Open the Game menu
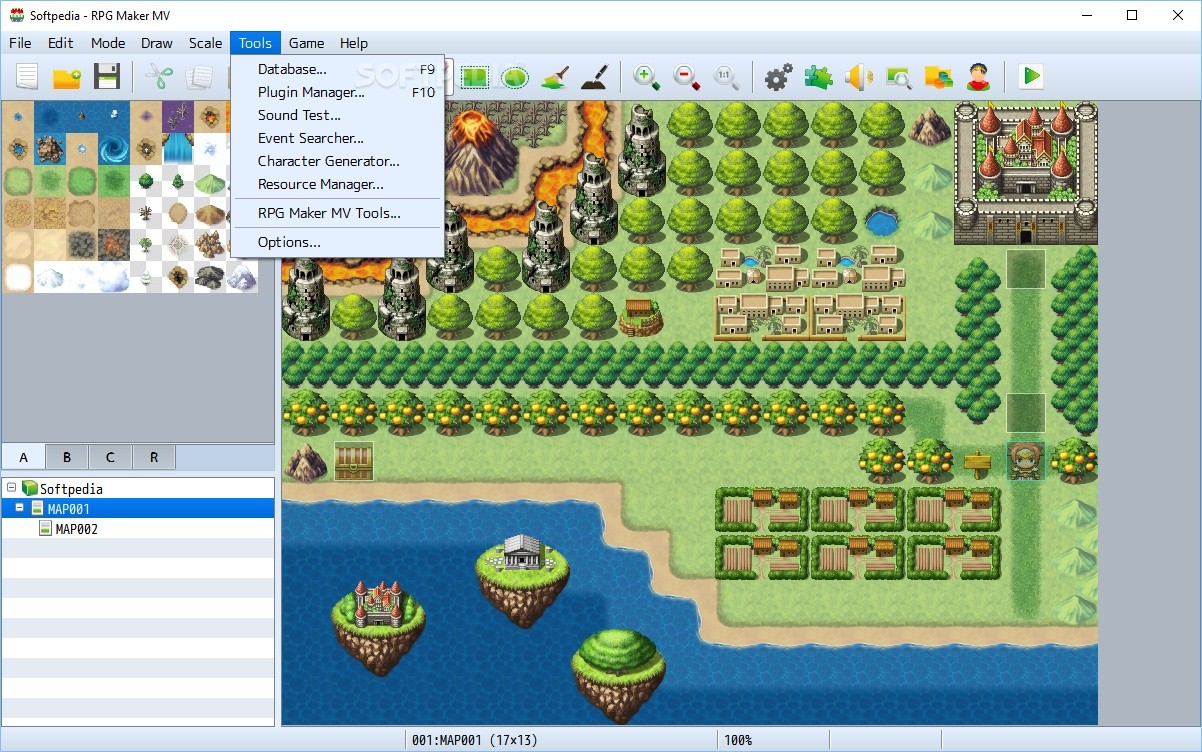 point(306,43)
